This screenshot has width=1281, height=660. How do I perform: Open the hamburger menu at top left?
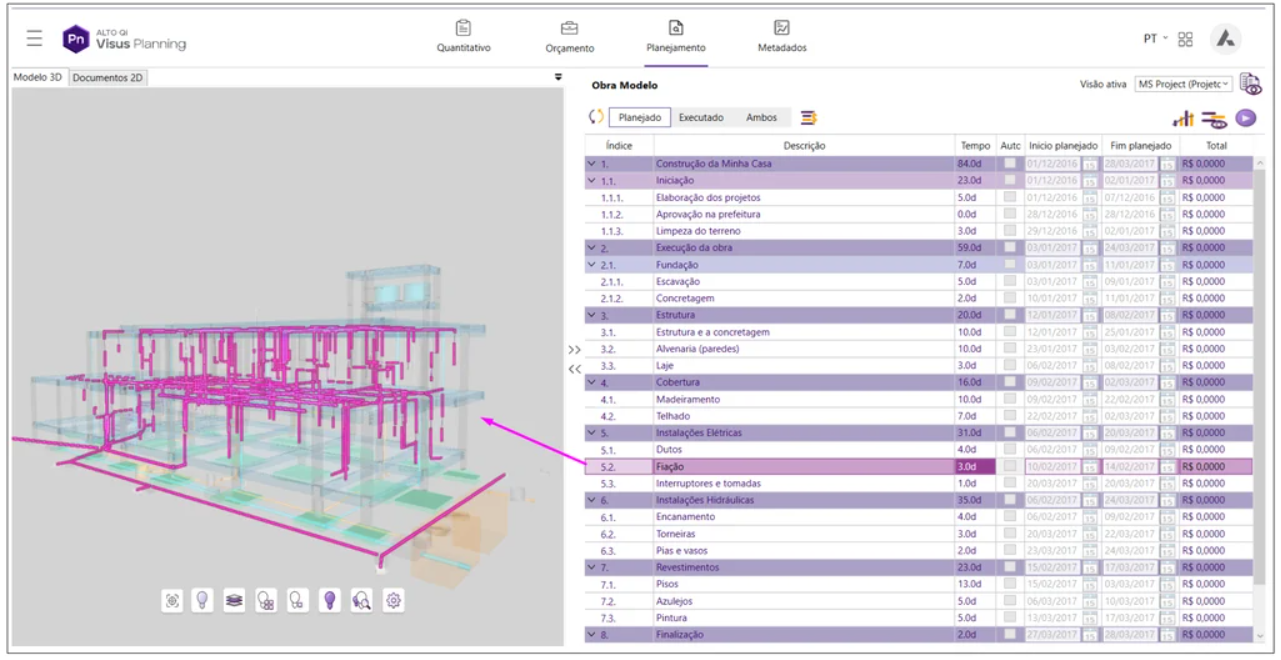35,39
